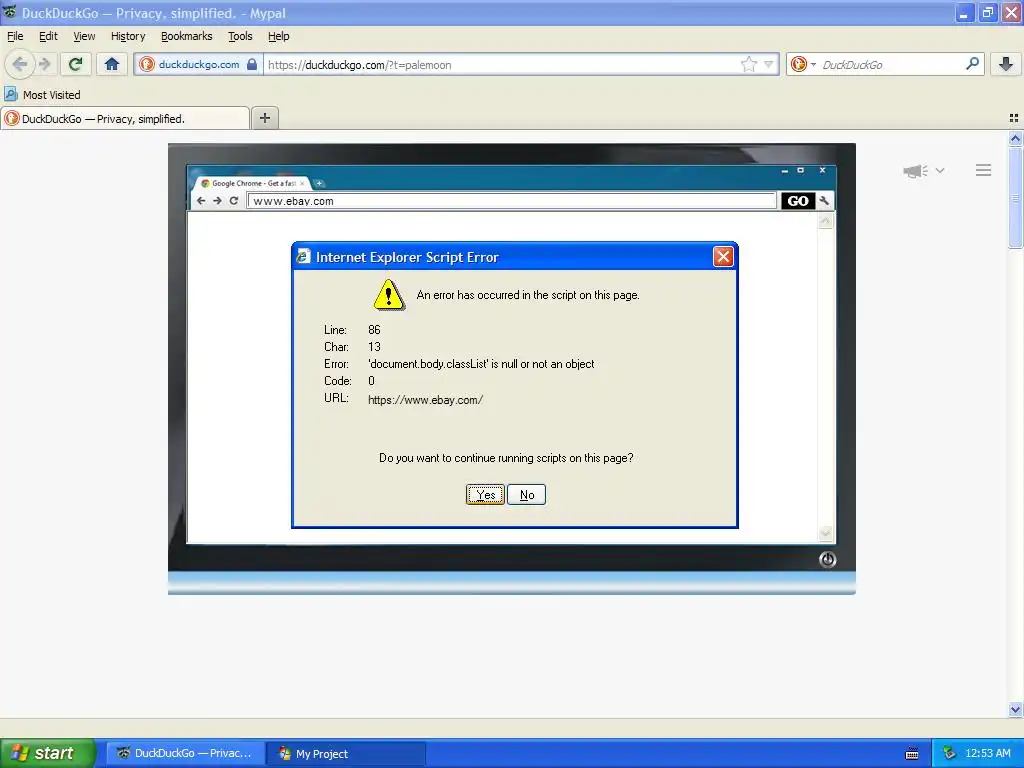
Task: Click the Mypal vertical scrollbar thumb
Action: 1015,197
